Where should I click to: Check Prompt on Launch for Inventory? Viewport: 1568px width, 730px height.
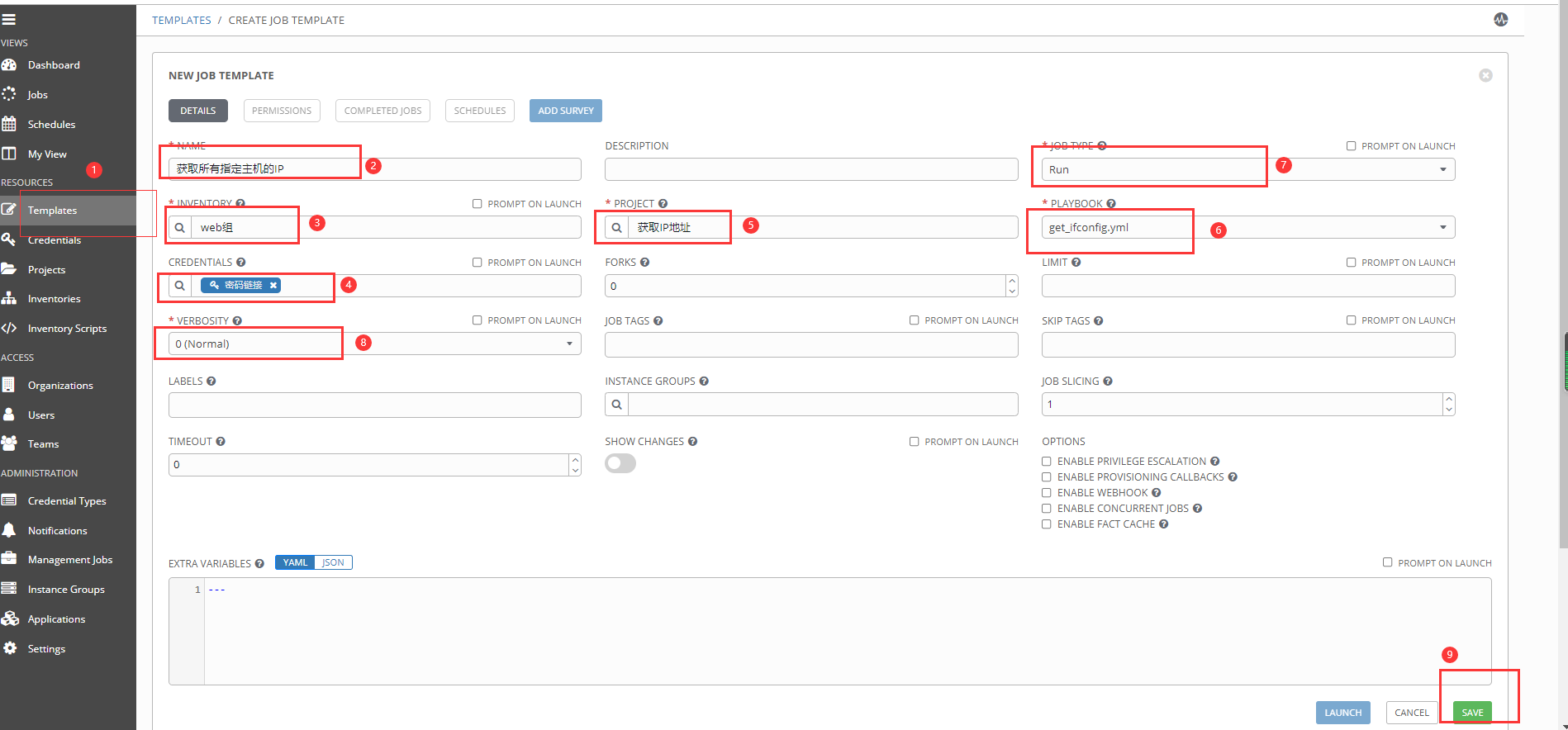(477, 204)
